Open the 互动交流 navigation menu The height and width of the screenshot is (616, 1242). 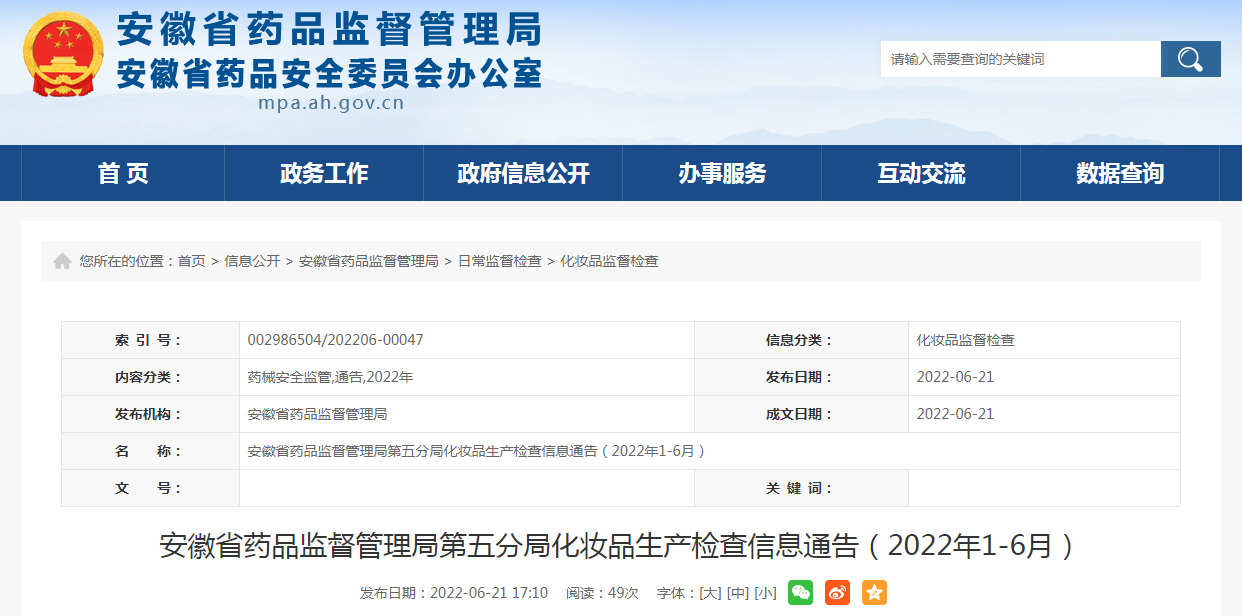coord(921,173)
